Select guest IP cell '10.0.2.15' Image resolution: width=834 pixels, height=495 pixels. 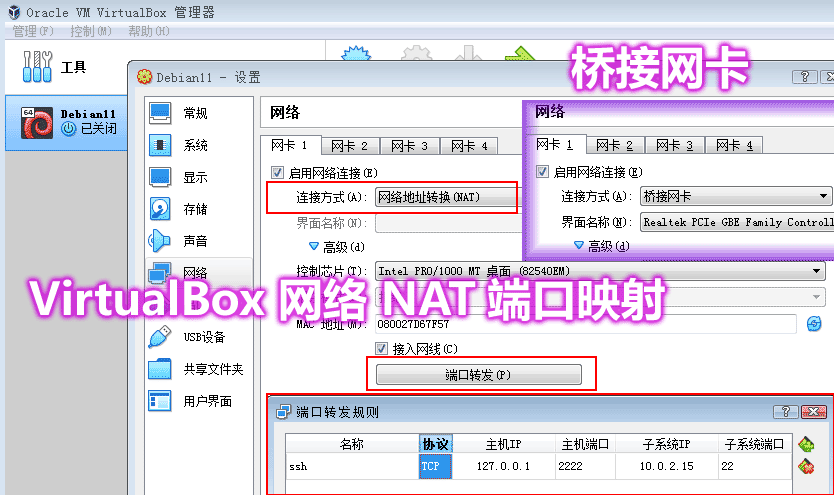666,466
